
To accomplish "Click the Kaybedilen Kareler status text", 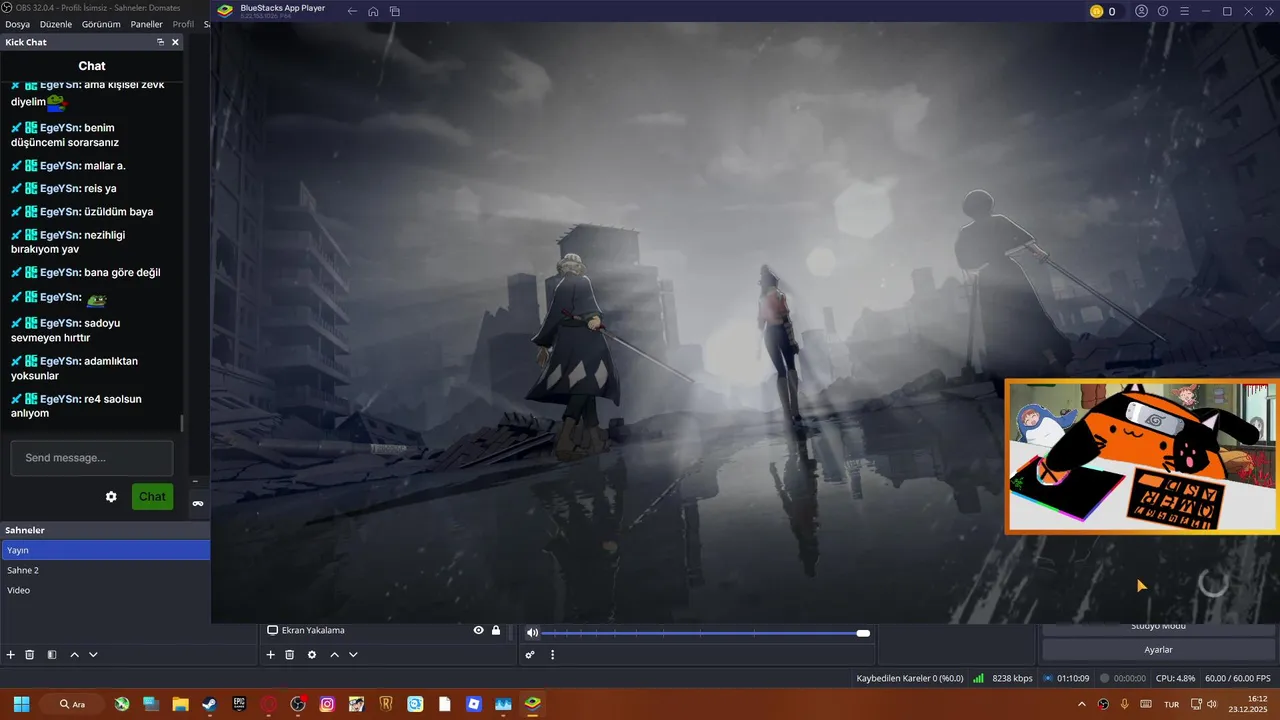I will (910, 678).
